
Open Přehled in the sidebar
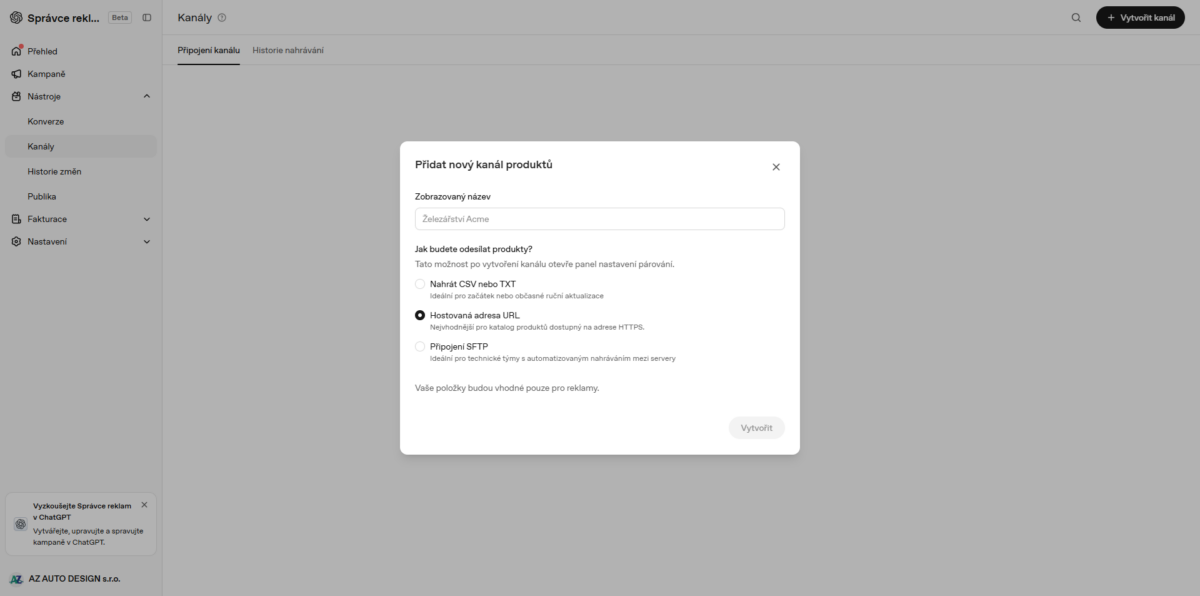[80, 51]
